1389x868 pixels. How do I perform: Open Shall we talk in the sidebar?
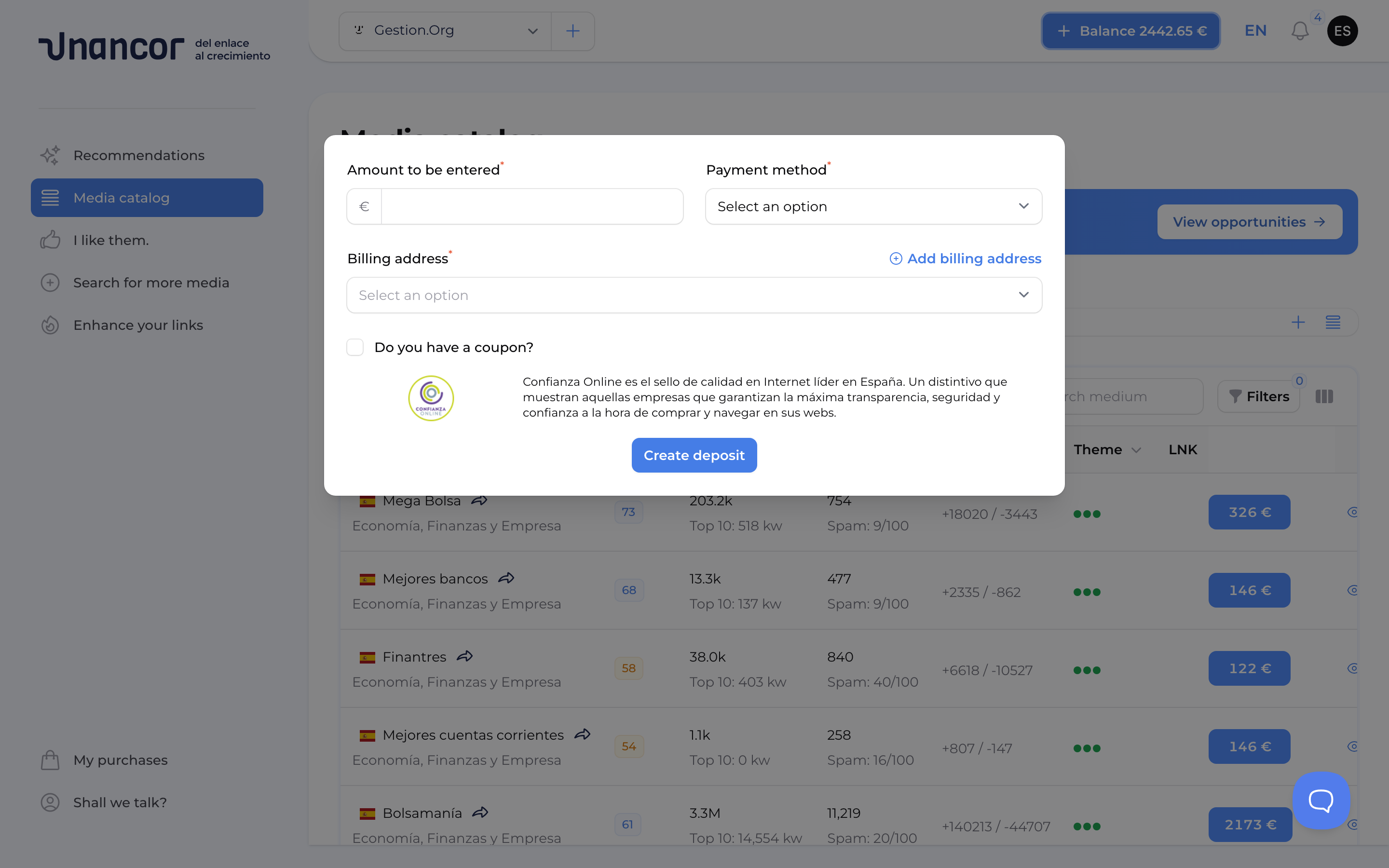[119, 802]
